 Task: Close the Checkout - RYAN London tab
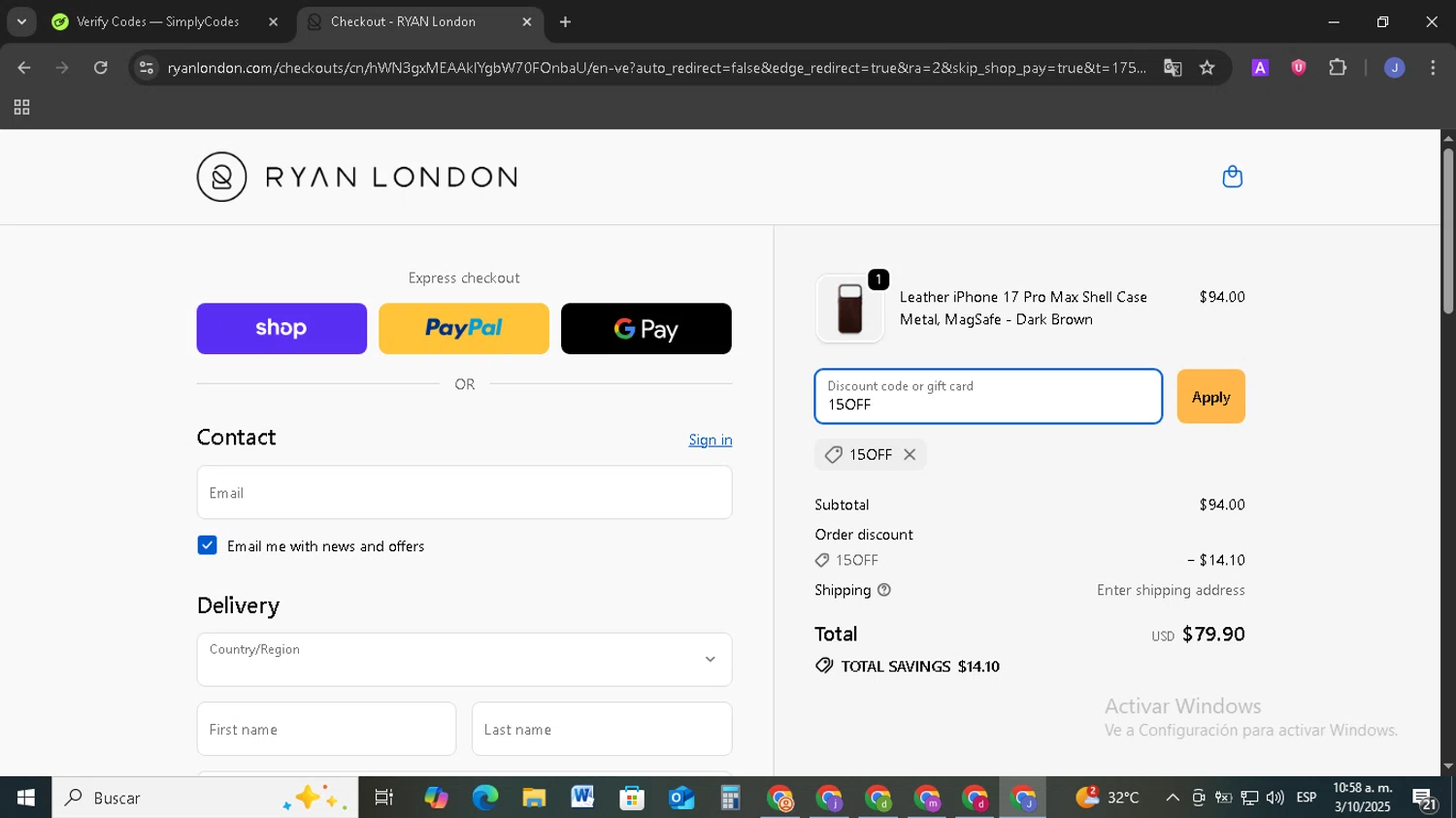click(527, 21)
